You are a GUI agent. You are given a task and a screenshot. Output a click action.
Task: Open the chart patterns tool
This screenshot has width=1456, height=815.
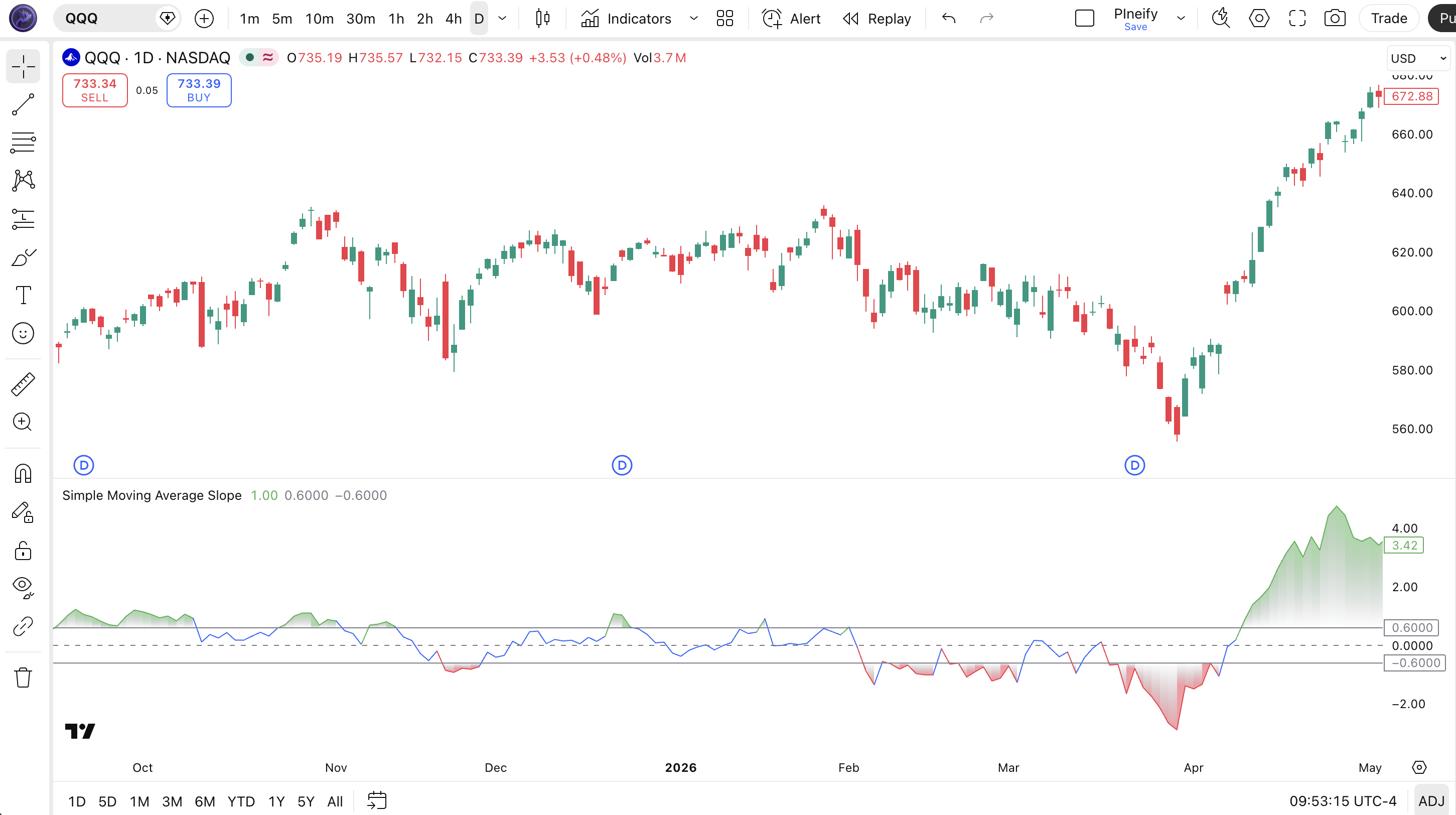pyautogui.click(x=23, y=181)
